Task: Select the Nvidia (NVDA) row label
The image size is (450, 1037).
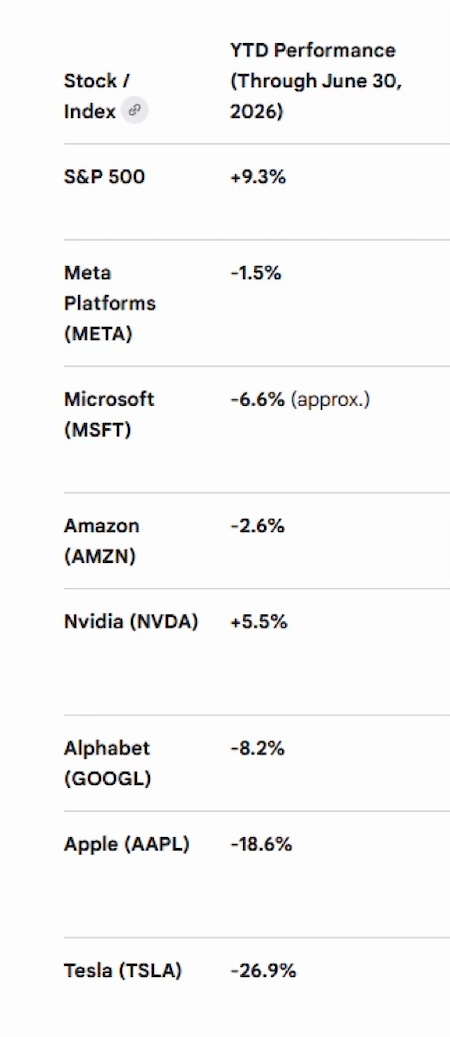Action: (x=131, y=622)
